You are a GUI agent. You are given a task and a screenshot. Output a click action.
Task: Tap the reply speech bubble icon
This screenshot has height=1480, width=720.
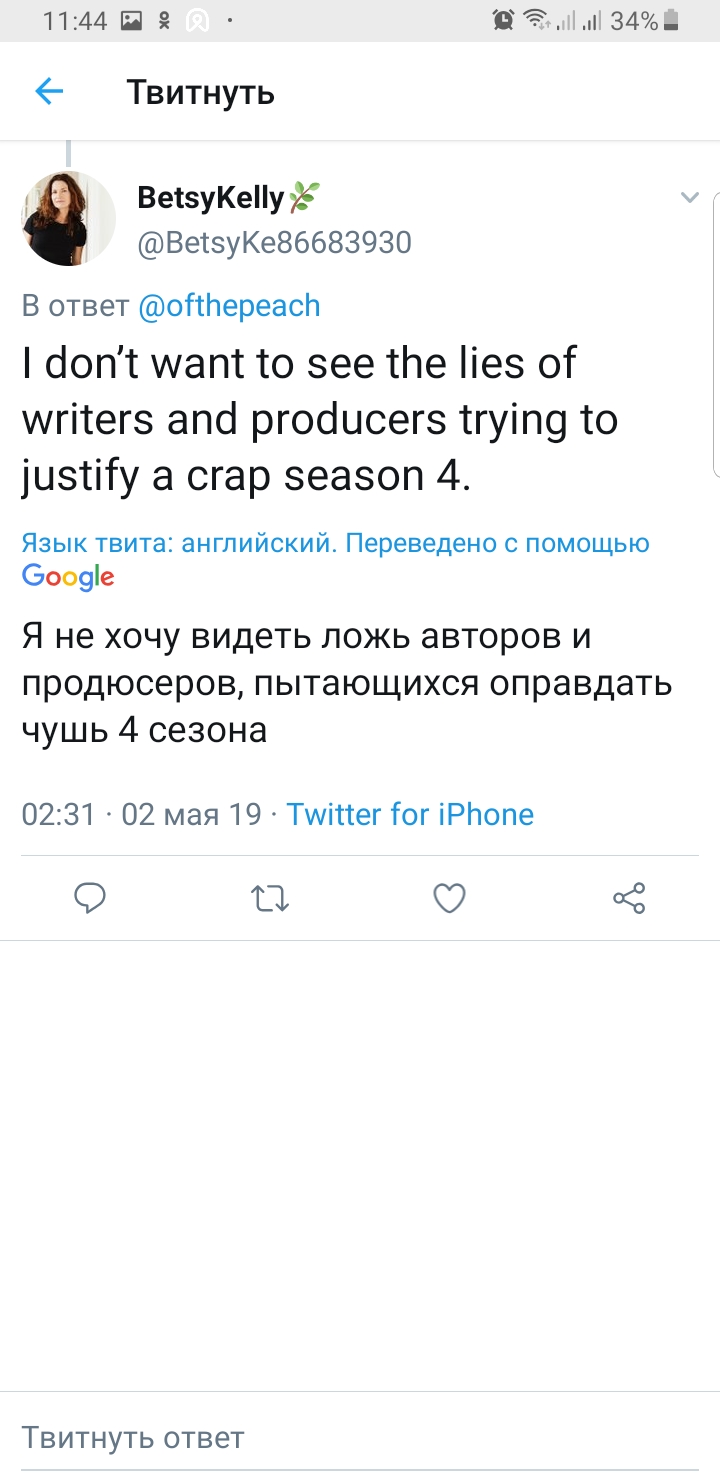[x=90, y=898]
